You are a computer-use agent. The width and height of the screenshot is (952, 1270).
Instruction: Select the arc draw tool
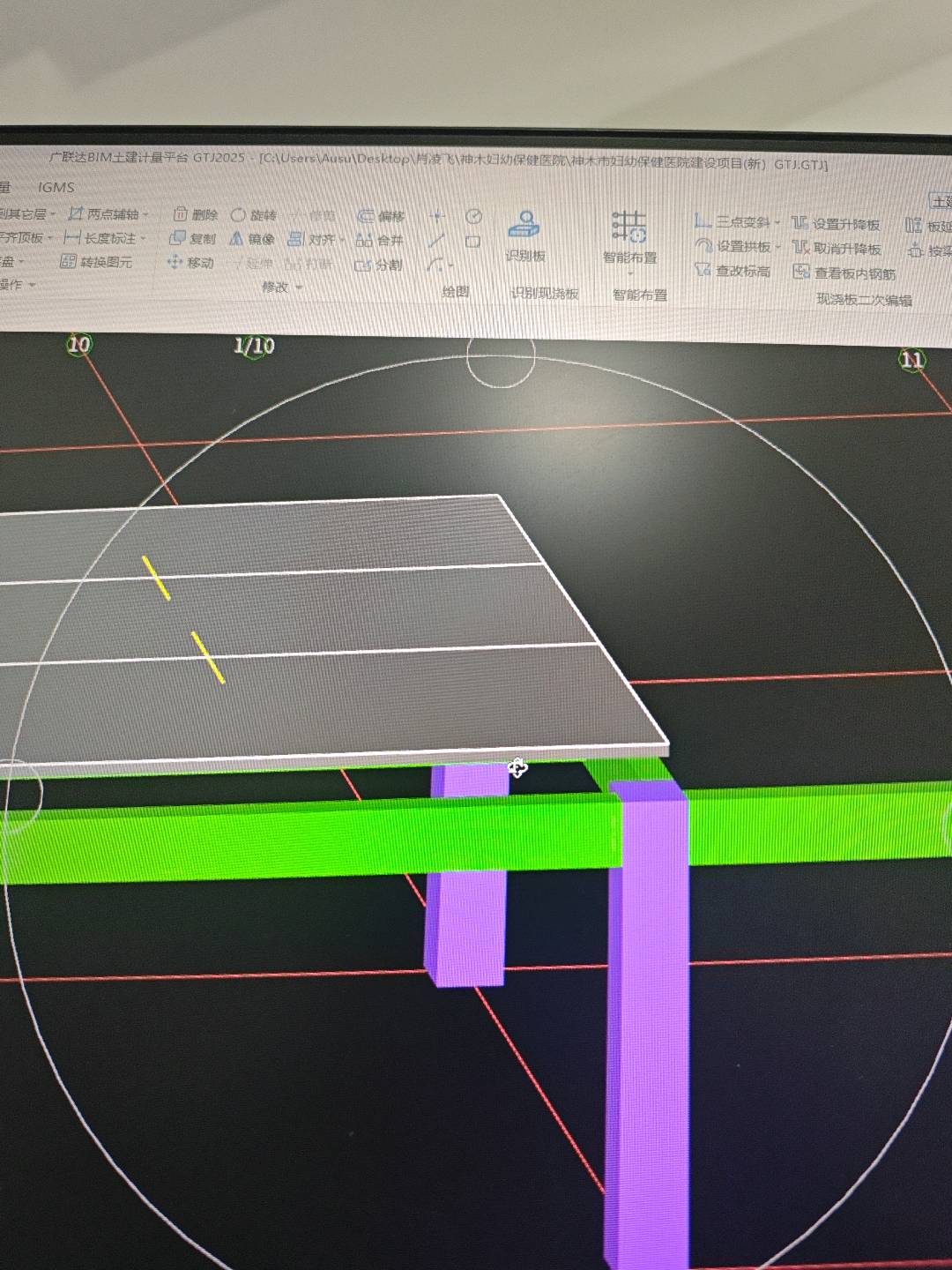click(x=435, y=265)
